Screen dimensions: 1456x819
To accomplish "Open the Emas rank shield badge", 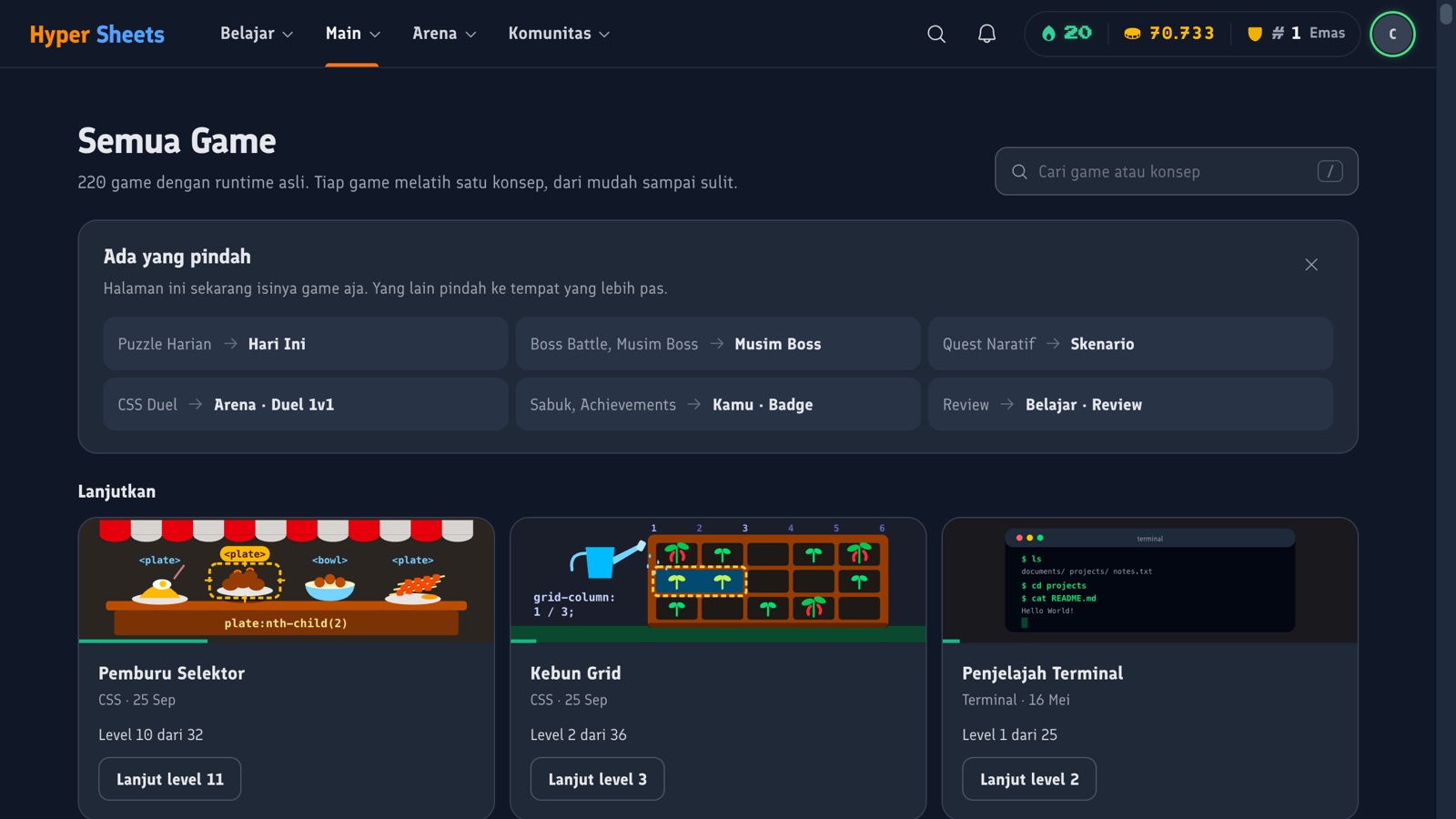I will (x=1296, y=34).
